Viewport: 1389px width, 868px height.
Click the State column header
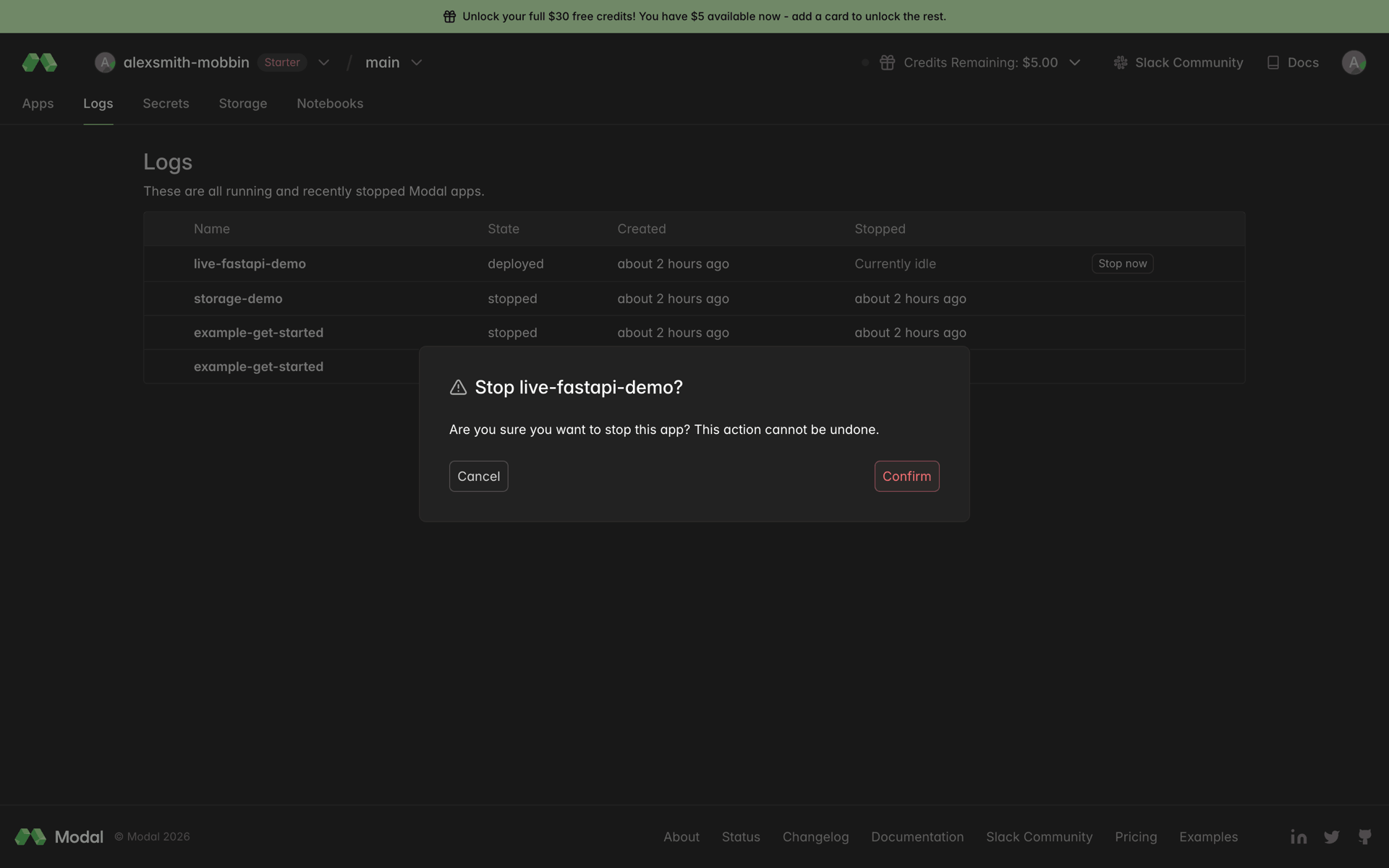[x=503, y=229]
